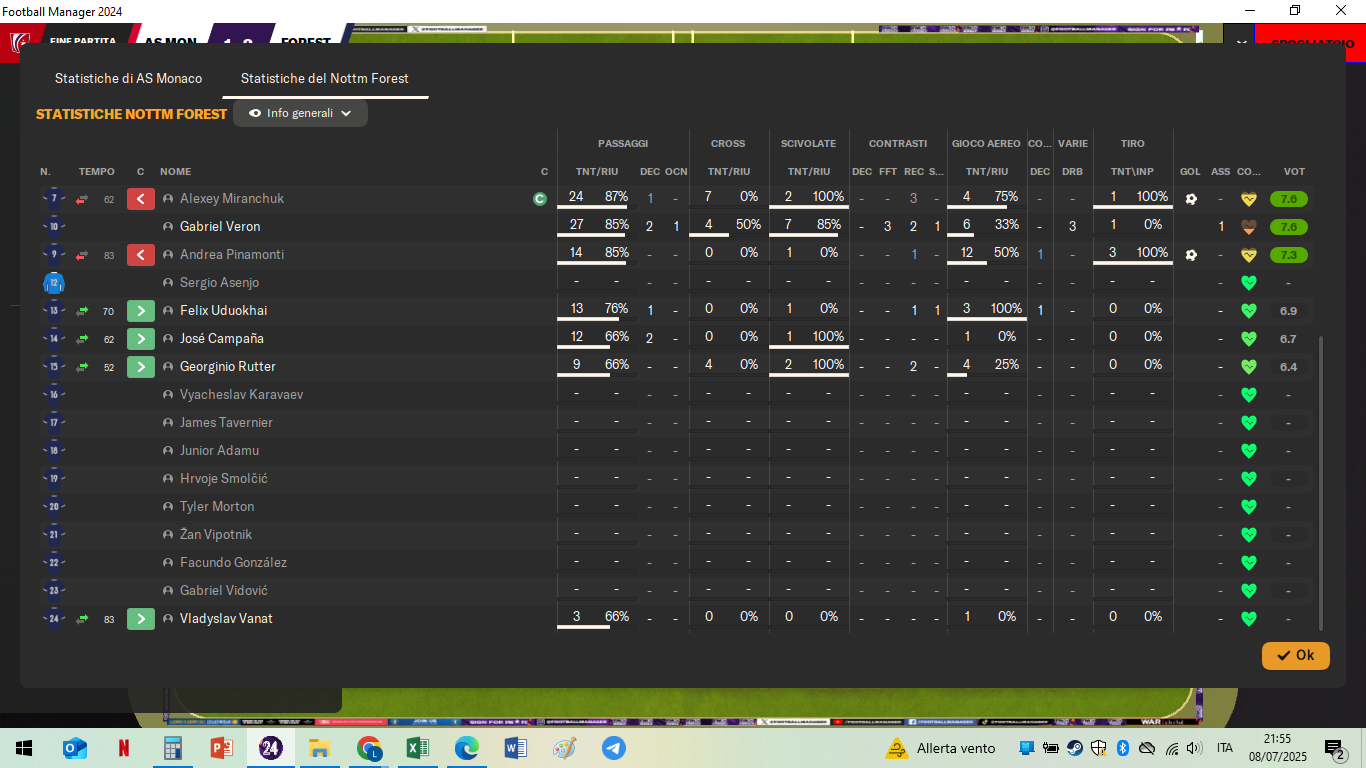Click the shirt number 7 icon
Viewport: 1366px width, 768px height.
54,199
